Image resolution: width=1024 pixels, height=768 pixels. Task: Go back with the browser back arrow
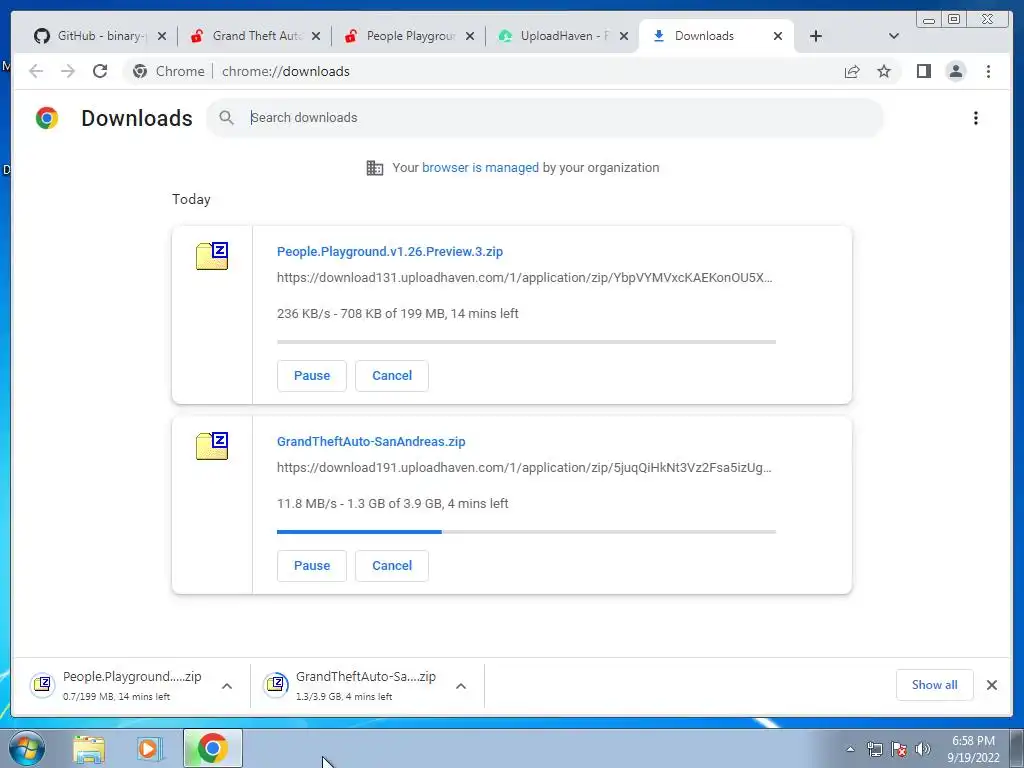tap(36, 71)
